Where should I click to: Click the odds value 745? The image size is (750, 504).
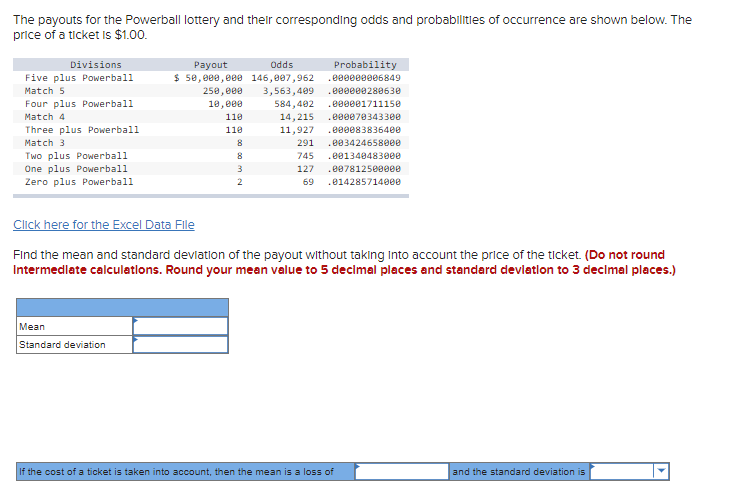tap(305, 155)
